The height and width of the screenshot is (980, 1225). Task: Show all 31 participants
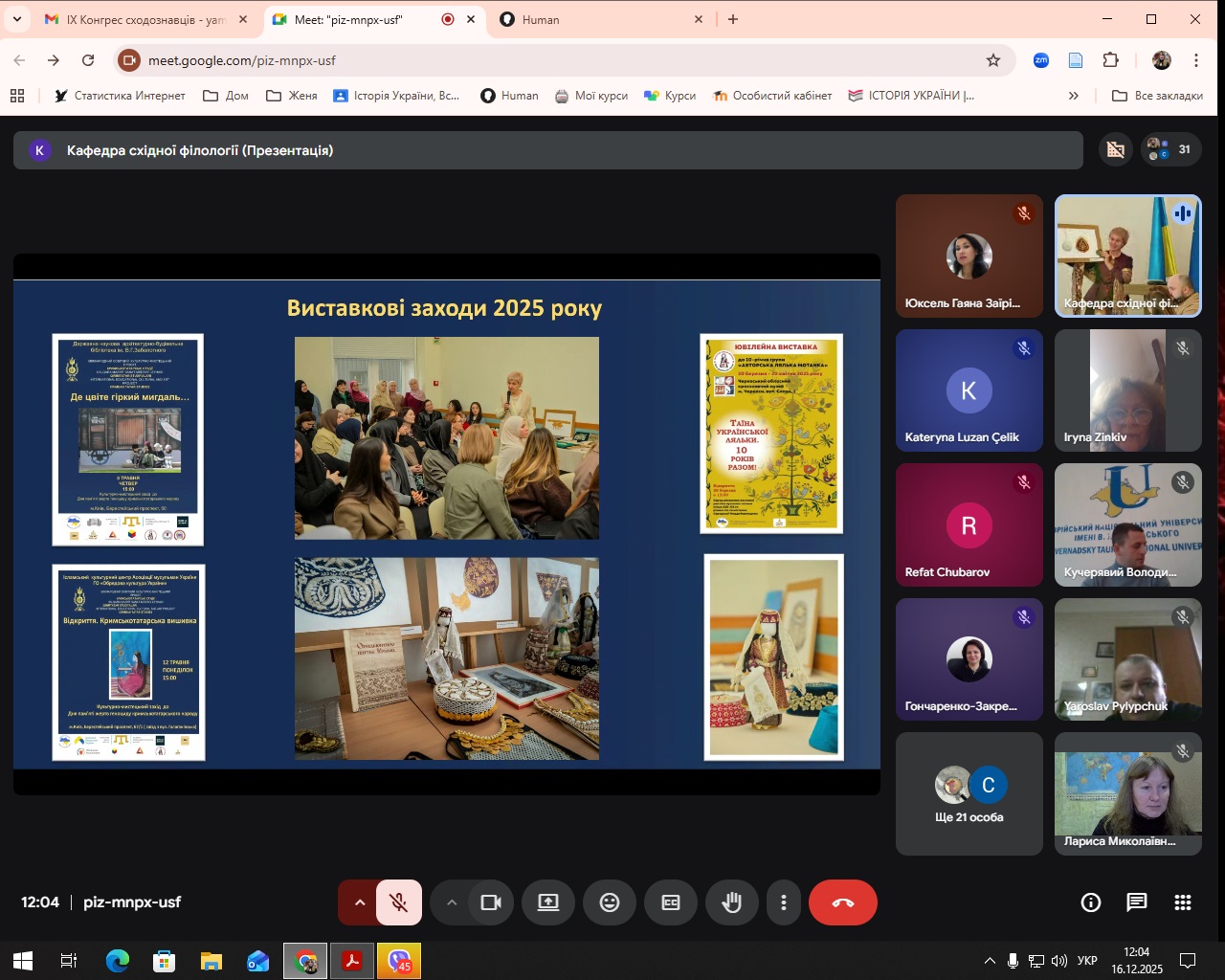(x=1171, y=149)
